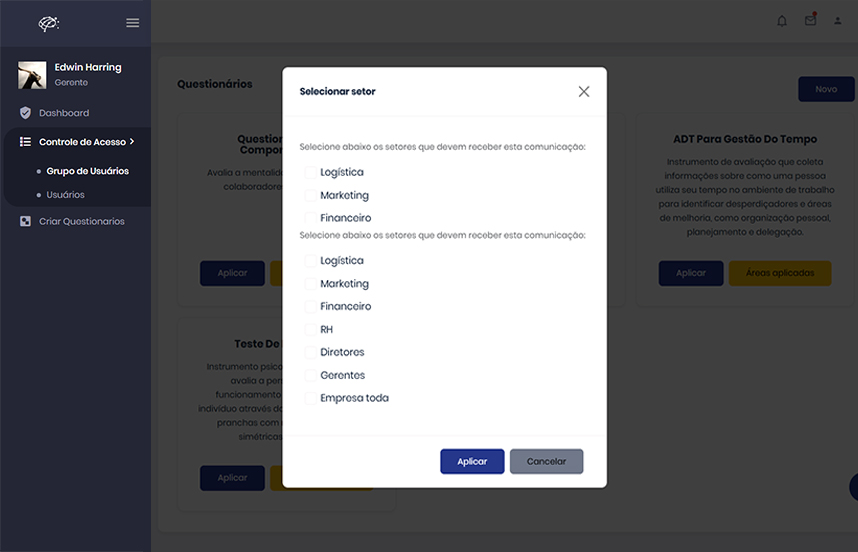Click the Dashboard shield icon
Image resolution: width=858 pixels, height=552 pixels.
point(25,113)
